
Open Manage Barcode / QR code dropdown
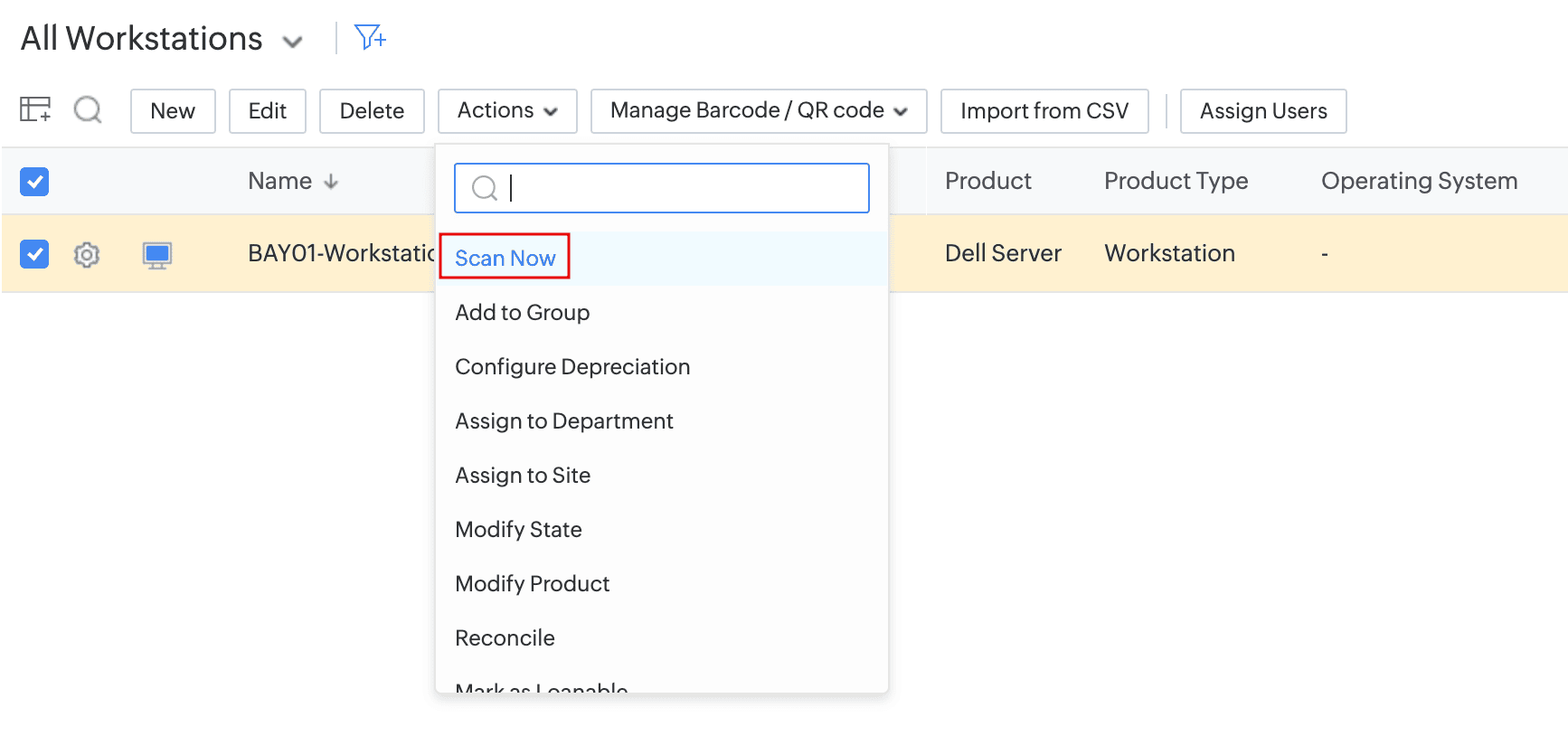point(758,110)
